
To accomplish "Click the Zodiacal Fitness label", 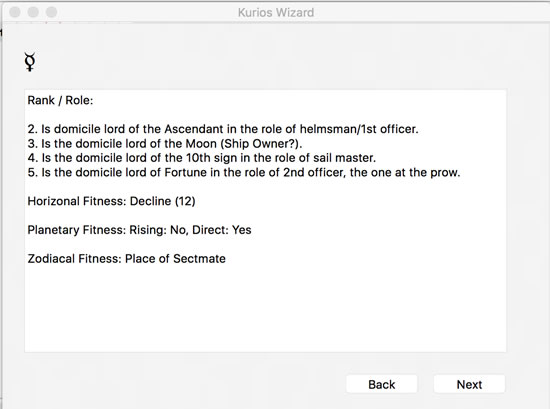I will click(74, 259).
